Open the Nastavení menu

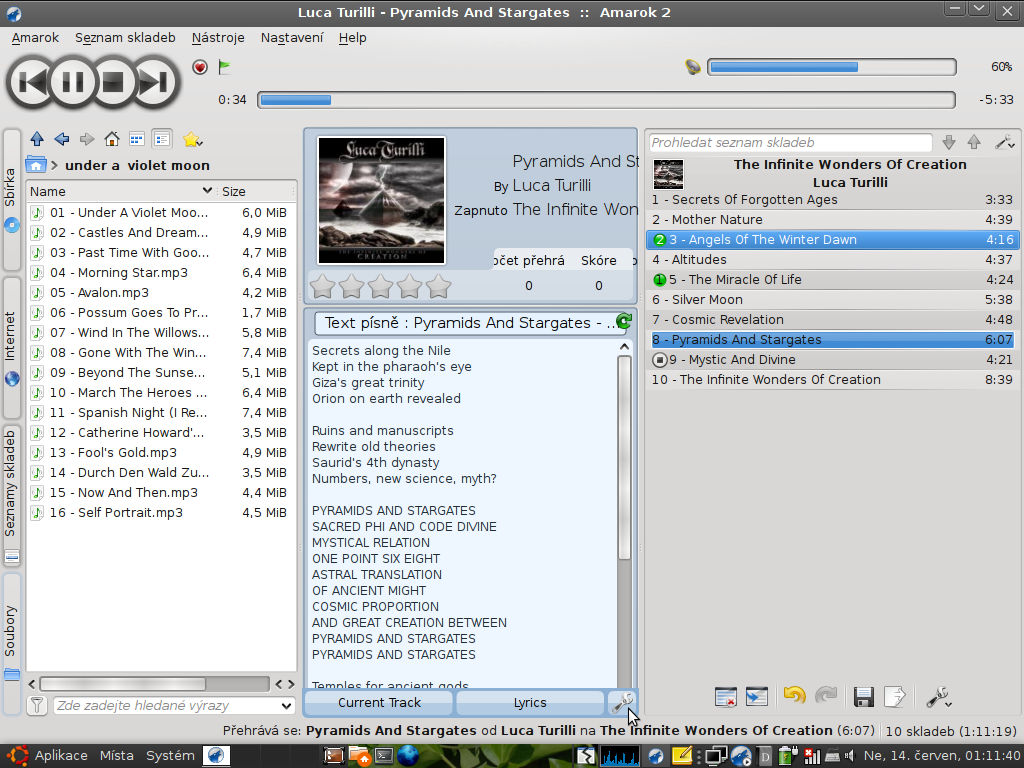292,38
